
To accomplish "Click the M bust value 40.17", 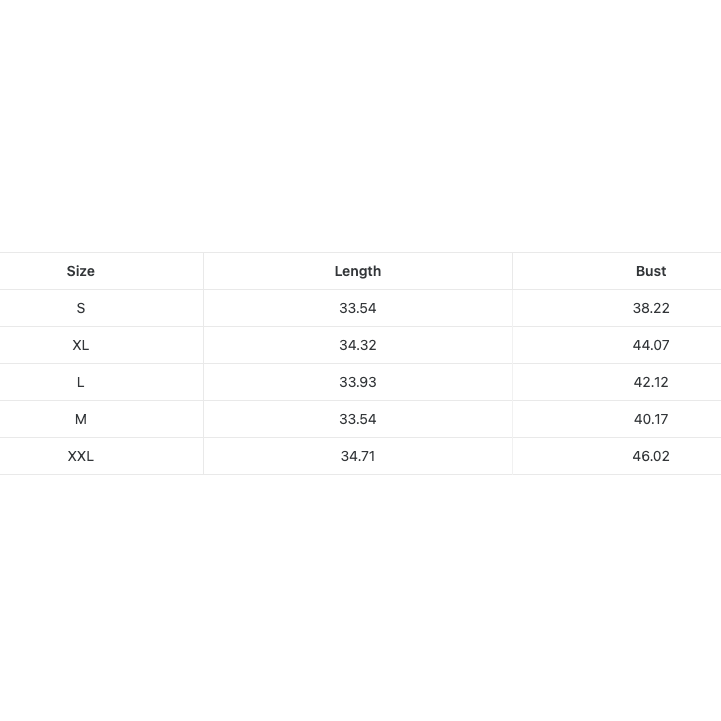I will coord(651,419).
